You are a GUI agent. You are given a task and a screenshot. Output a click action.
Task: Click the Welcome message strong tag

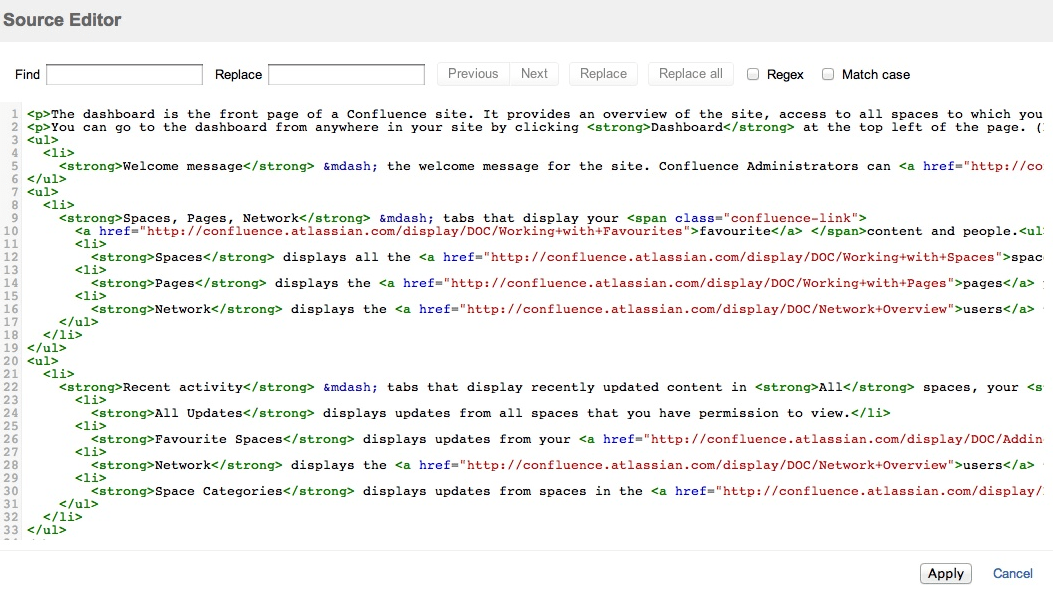pos(145,166)
